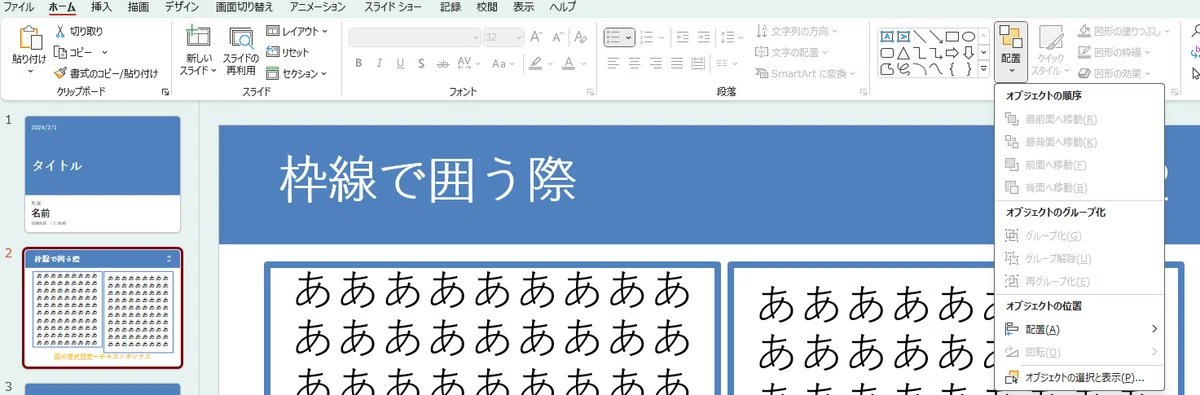Open the font size 32 dropdown
1200x395 pixels.
point(503,37)
